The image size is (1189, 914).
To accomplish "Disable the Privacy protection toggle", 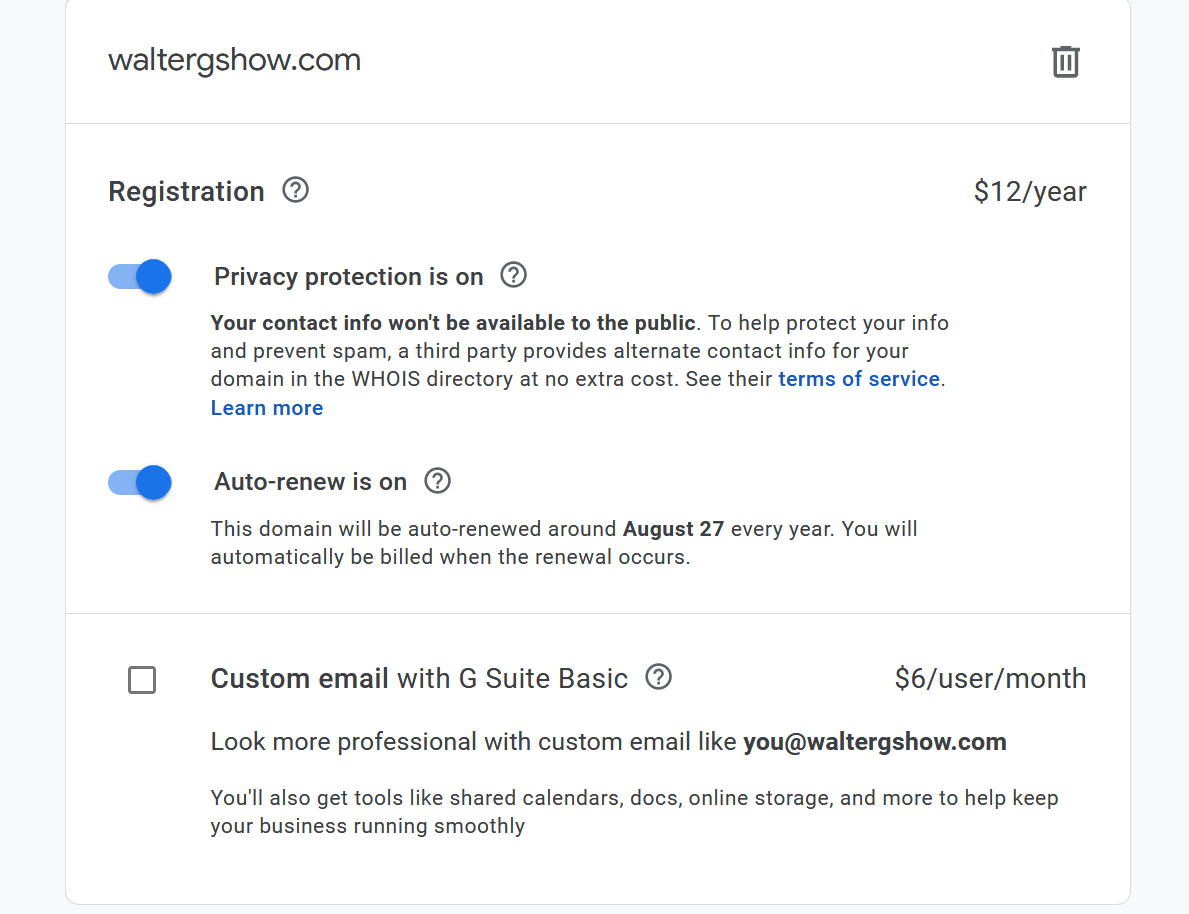I will [140, 276].
